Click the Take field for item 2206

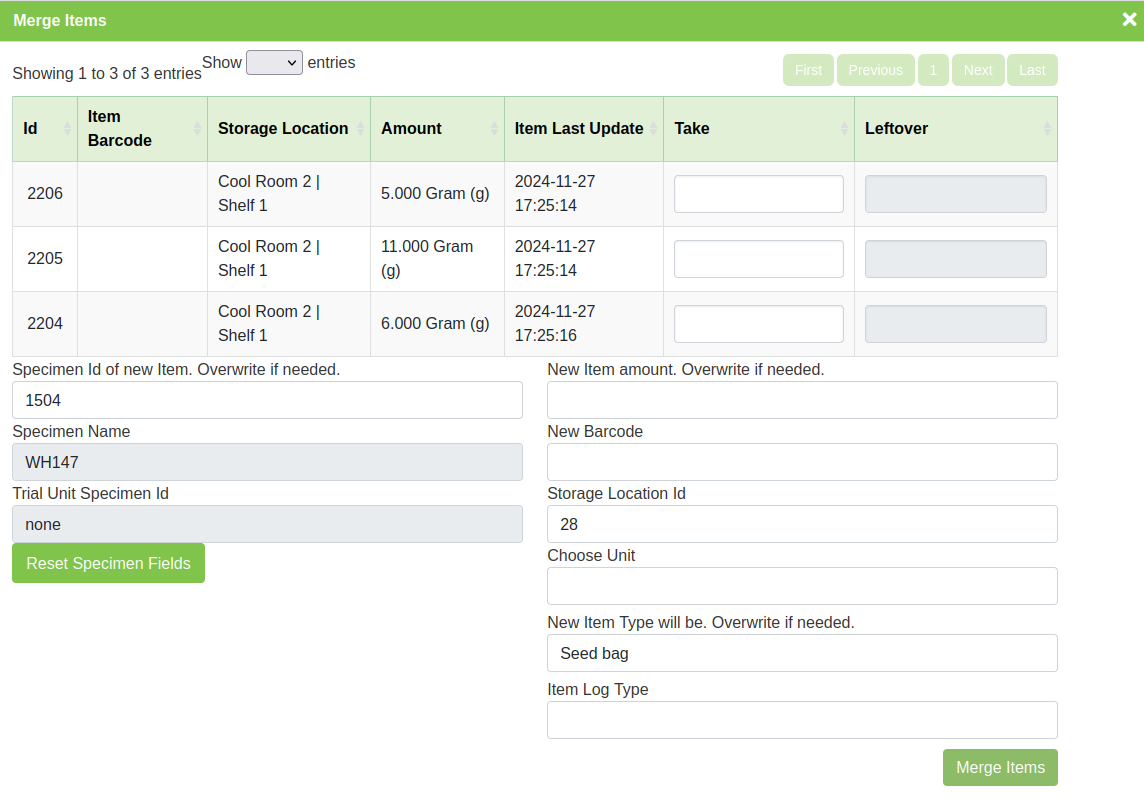point(758,194)
